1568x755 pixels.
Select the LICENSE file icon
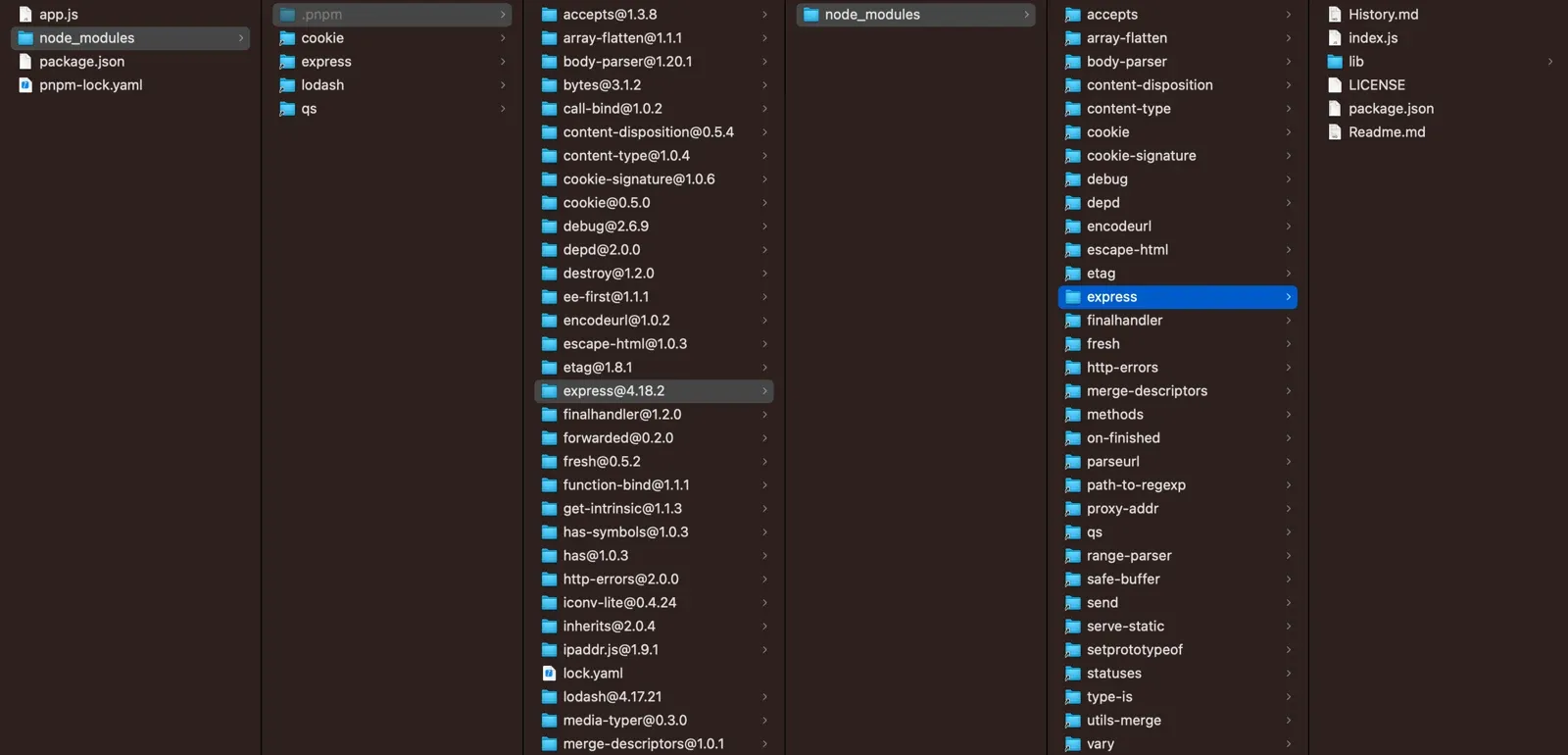(x=1335, y=85)
